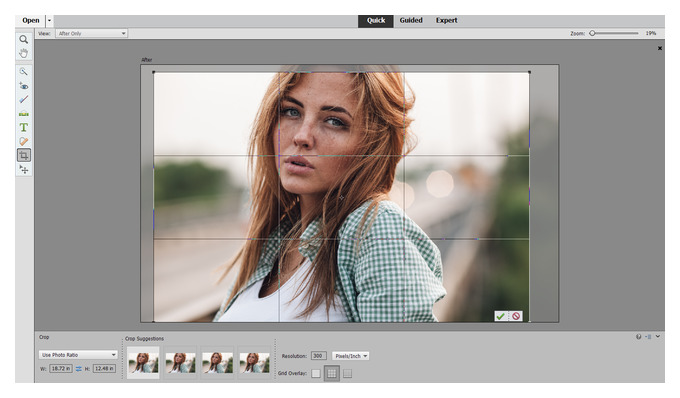Choose the rule of thirds overlay
This screenshot has width=680, height=398.
[332, 373]
